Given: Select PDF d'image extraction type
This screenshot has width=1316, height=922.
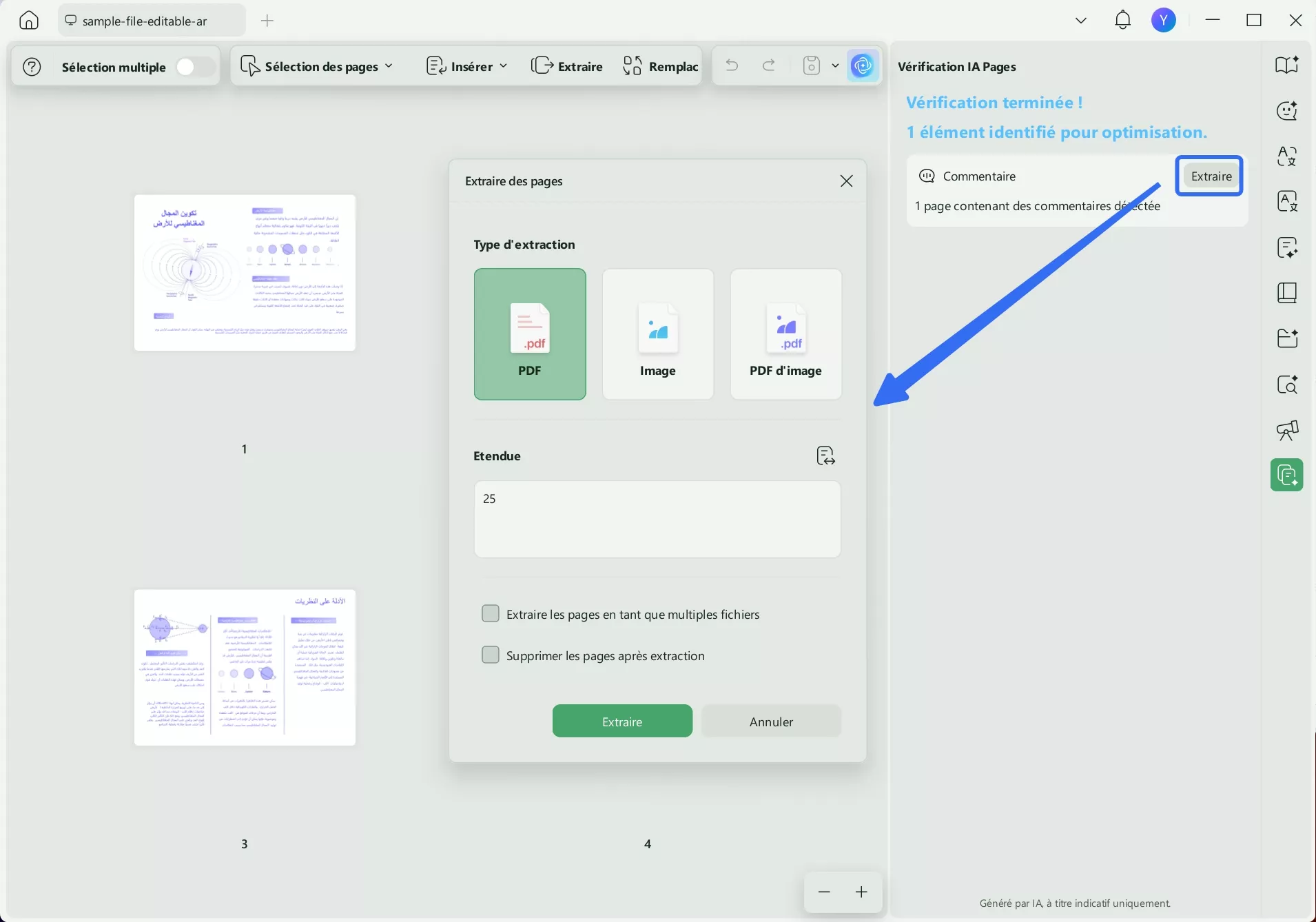Looking at the screenshot, I should click(x=785, y=334).
